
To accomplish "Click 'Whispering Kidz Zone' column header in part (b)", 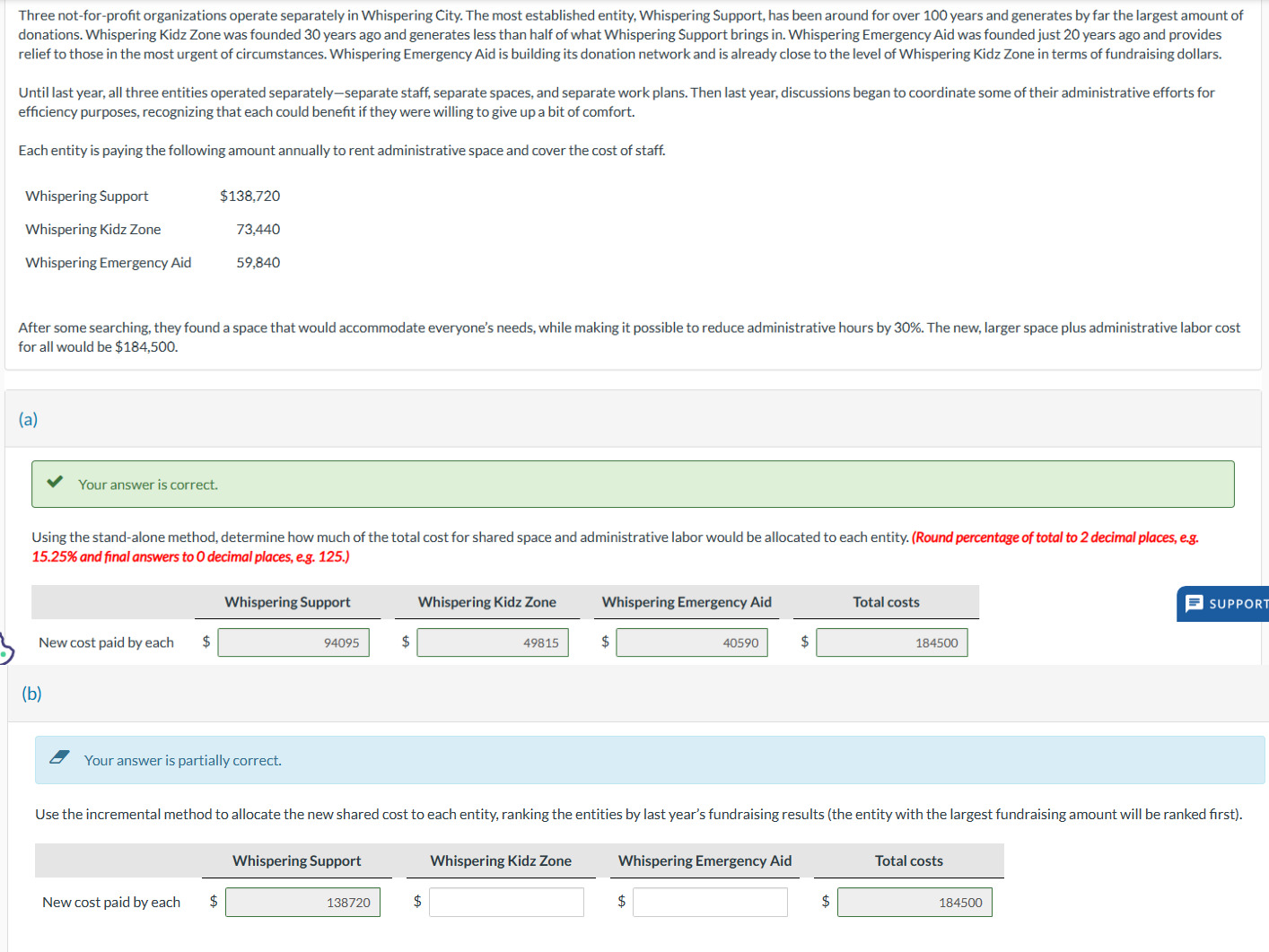I will click(x=501, y=860).
